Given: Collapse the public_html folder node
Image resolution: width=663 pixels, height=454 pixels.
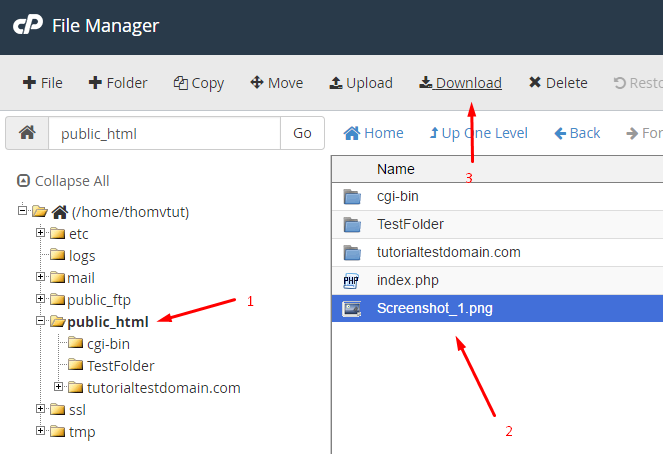Looking at the screenshot, I should [x=40, y=321].
